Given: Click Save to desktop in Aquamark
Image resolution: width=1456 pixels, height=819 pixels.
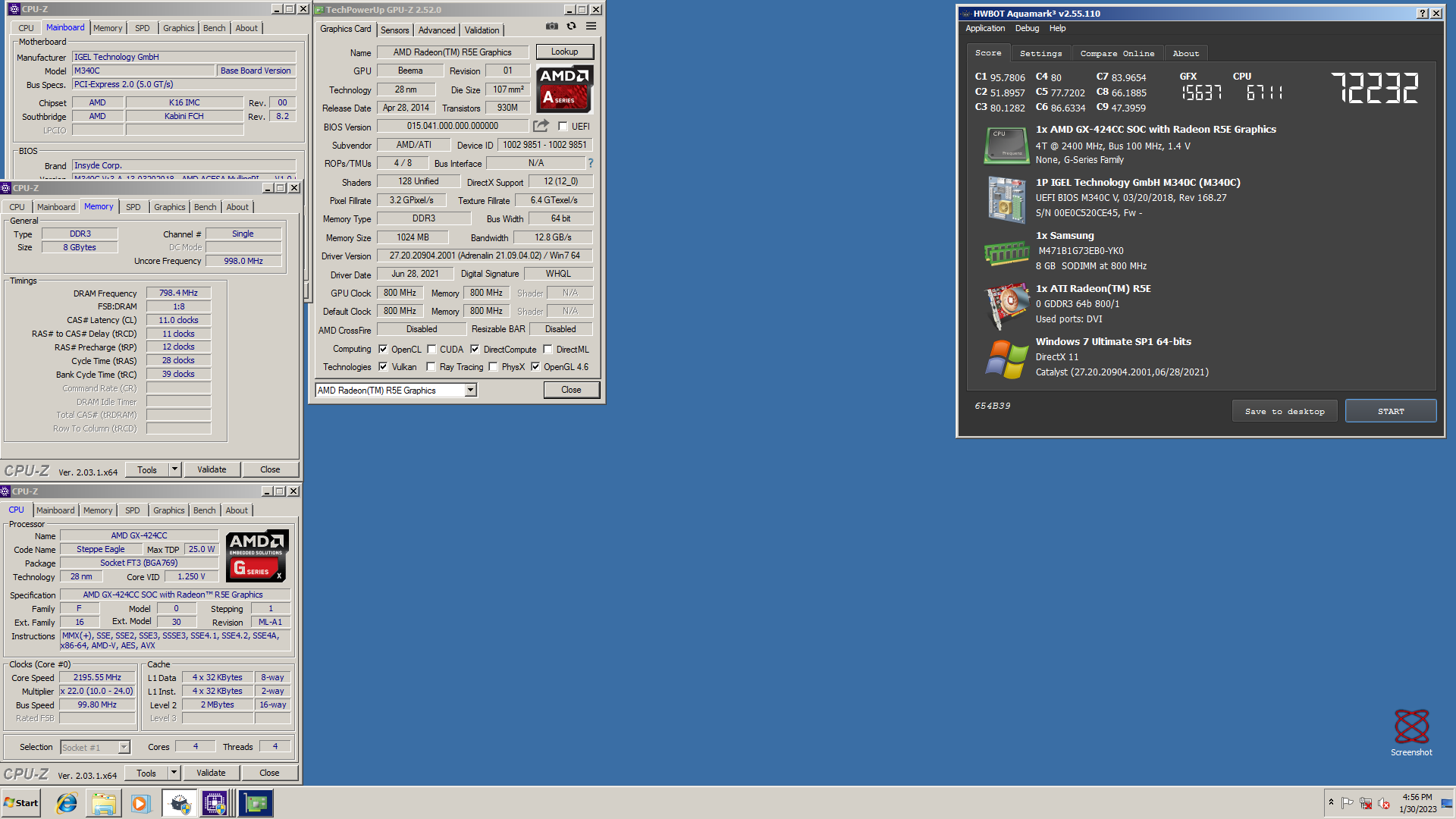Looking at the screenshot, I should pos(1285,411).
